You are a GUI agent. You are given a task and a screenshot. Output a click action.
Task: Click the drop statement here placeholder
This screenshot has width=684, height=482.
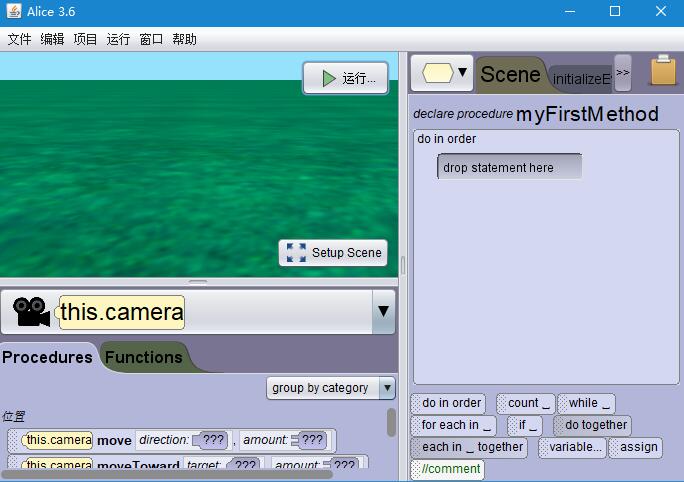(x=509, y=167)
